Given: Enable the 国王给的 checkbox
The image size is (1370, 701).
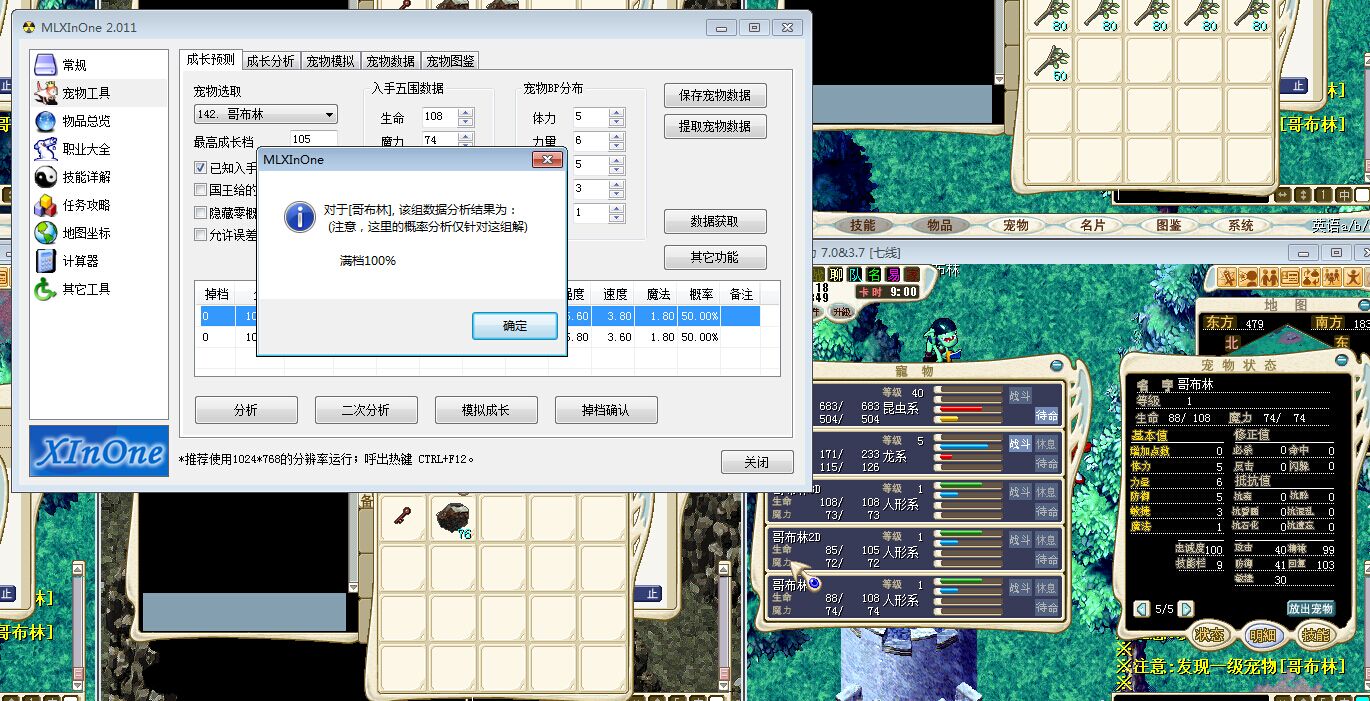Looking at the screenshot, I should pyautogui.click(x=201, y=189).
